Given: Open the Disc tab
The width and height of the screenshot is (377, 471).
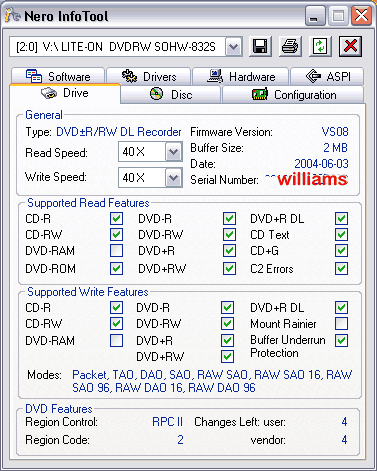Looking at the screenshot, I should point(171,95).
